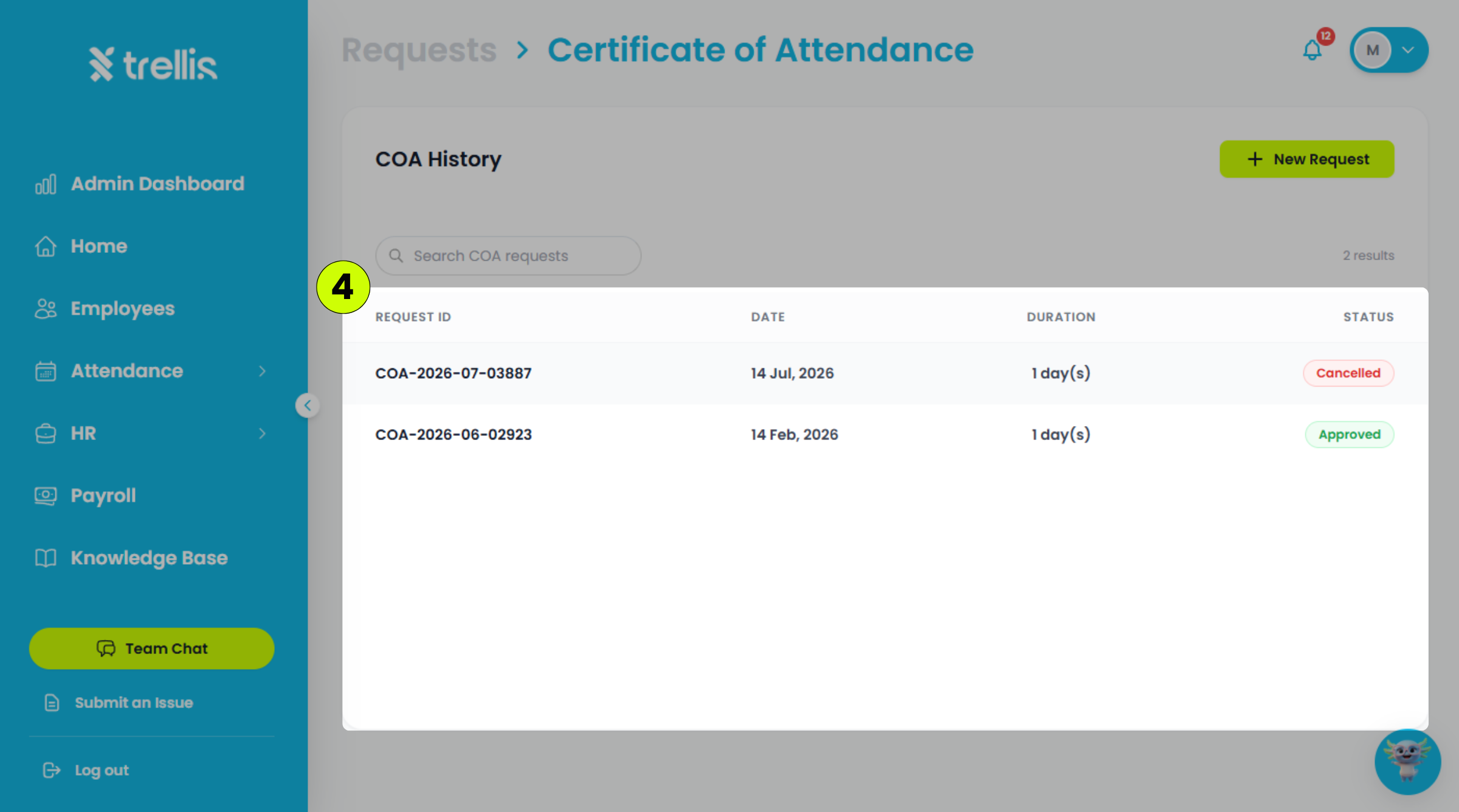
Task: Expand the HR submenu chevron
Action: (262, 433)
